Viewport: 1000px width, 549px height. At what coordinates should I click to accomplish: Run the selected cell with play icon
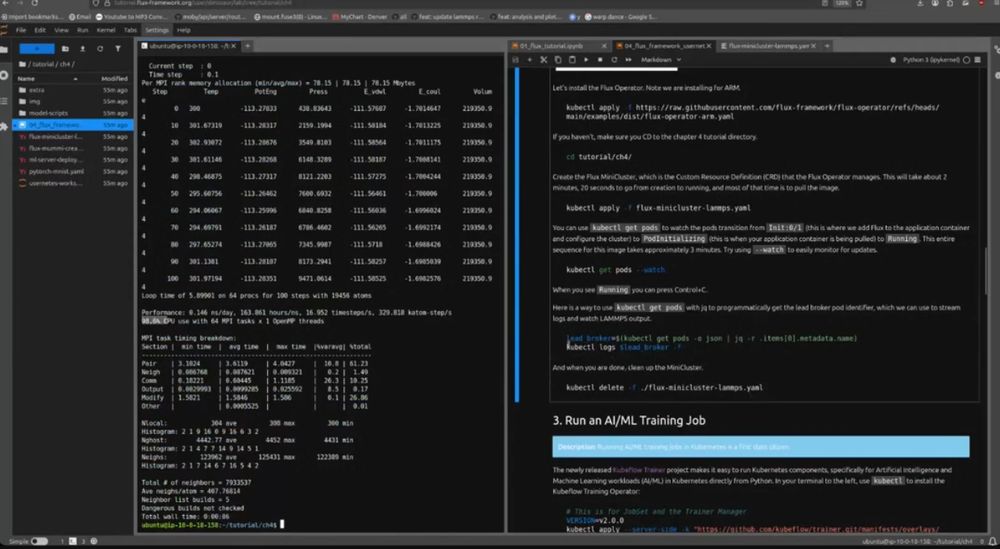pyautogui.click(x=586, y=60)
